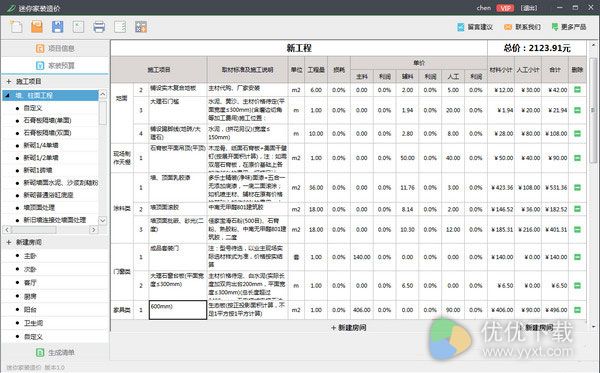Click the green 生成清单 icon
Image resolution: width=600 pixels, height=373 pixels.
coord(40,352)
